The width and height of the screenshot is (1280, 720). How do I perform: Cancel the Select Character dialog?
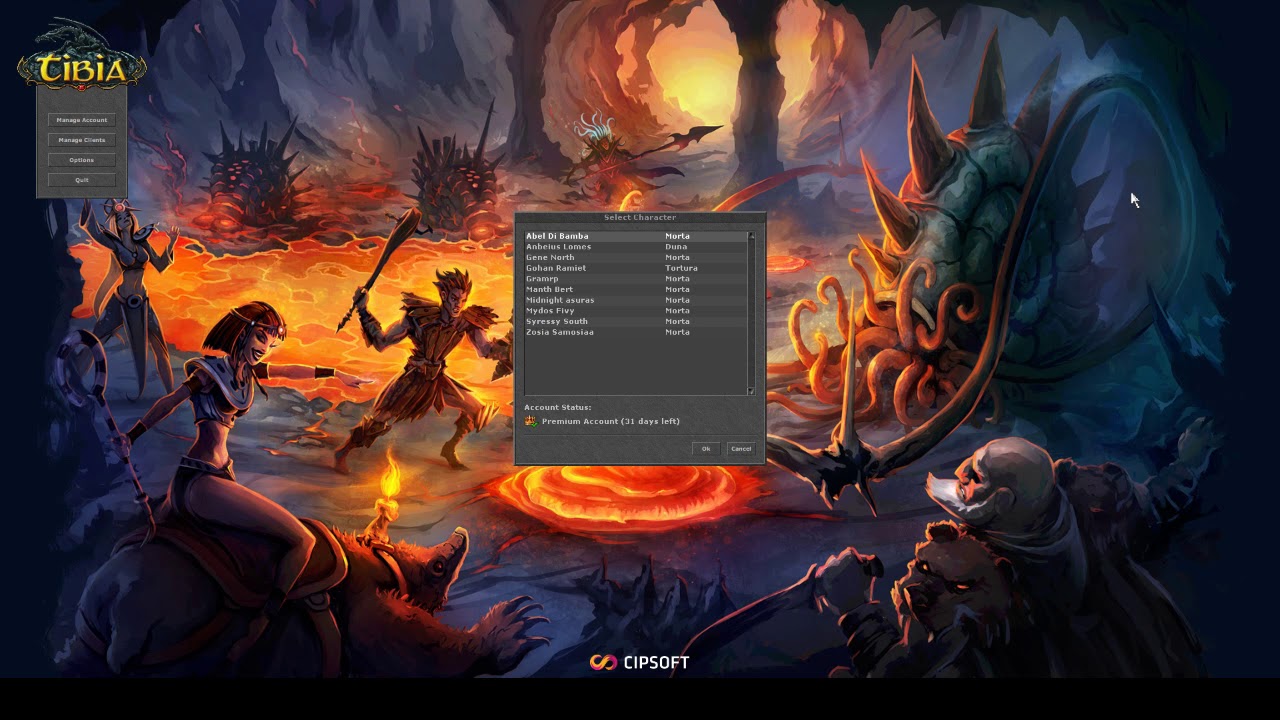coord(741,449)
